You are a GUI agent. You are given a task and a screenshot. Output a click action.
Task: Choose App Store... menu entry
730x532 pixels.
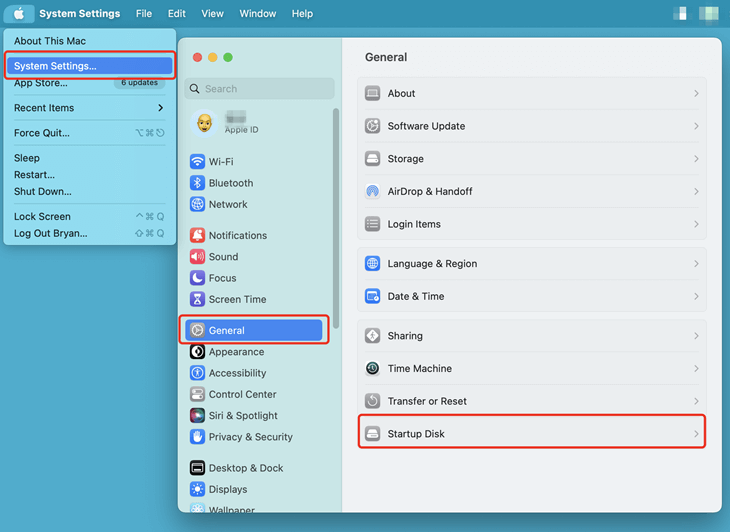pyautogui.click(x=41, y=83)
